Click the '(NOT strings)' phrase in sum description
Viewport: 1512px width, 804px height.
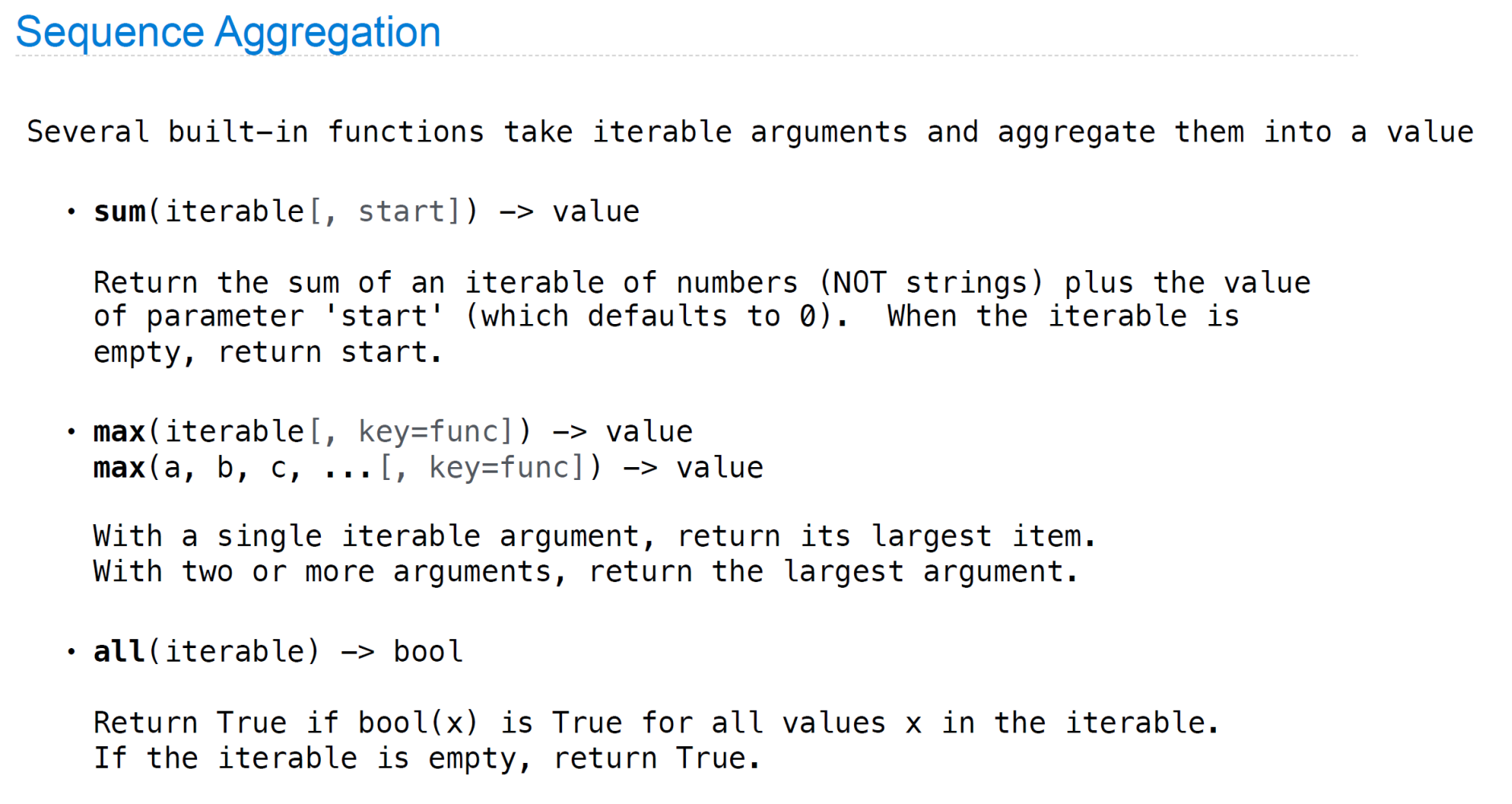(931, 283)
